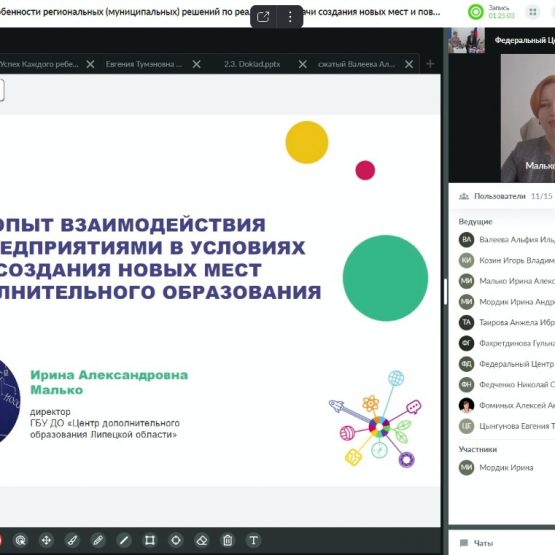The width and height of the screenshot is (555, 555).
Task: Click the 'Ведущие' section heading
Action: (475, 222)
